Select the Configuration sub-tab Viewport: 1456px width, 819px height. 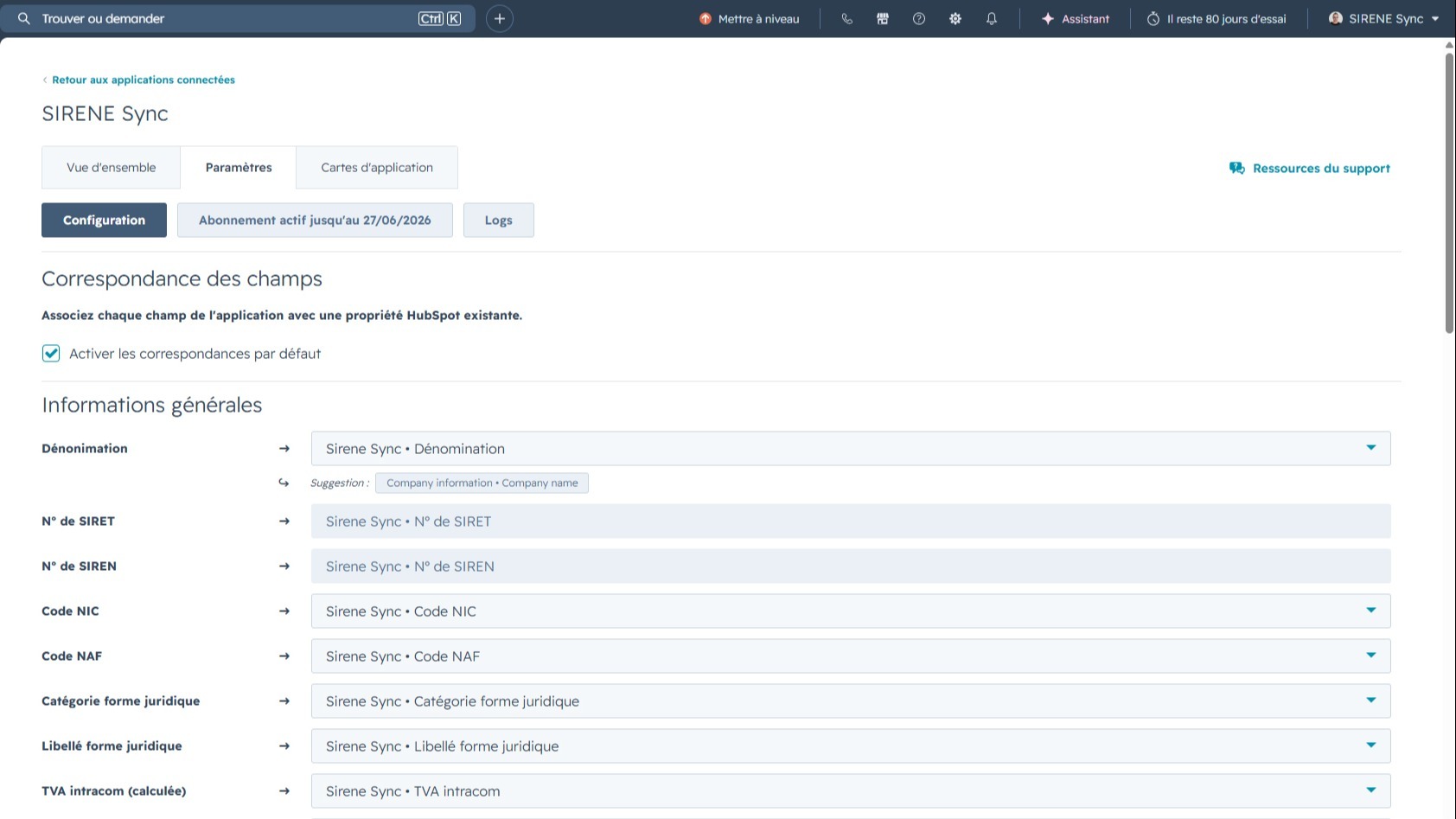pyautogui.click(x=104, y=220)
